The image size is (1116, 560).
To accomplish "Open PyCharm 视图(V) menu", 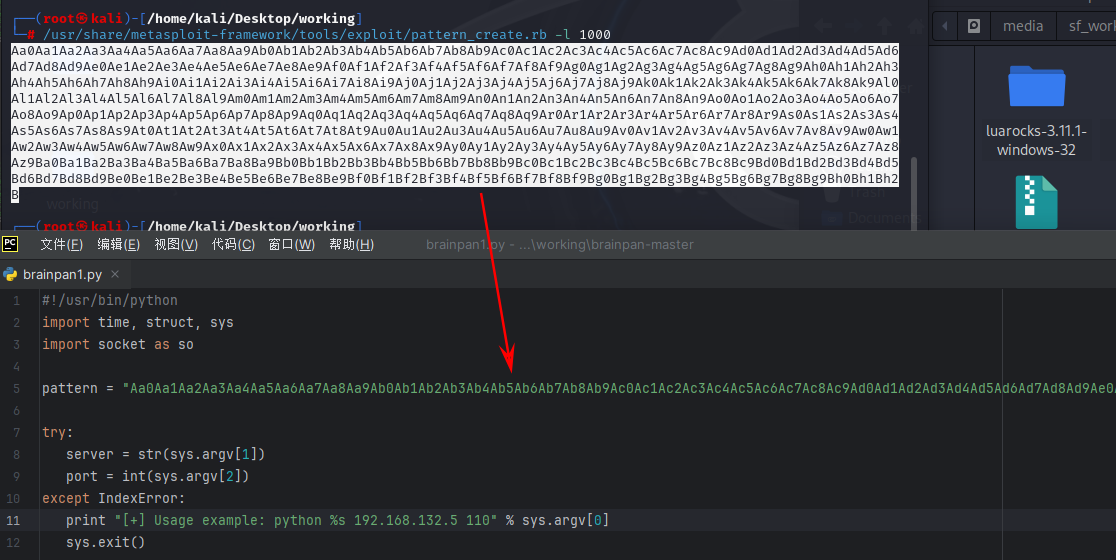I will 176,245.
